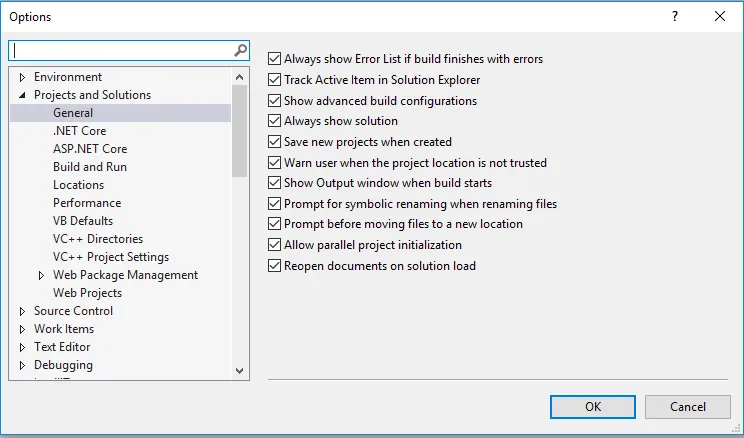Expand Web Package Management node
The height and width of the screenshot is (438, 744).
click(42, 275)
